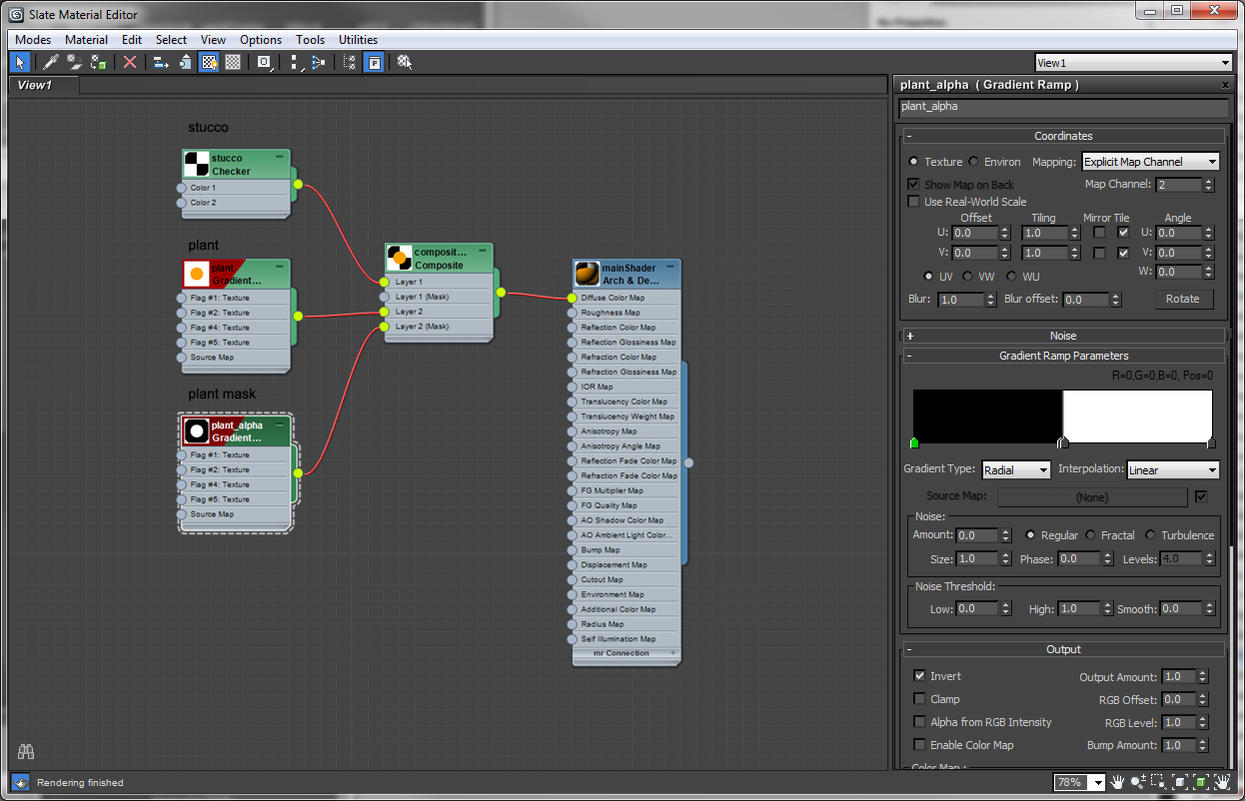Select the middle gradient ramp flag
The image size is (1245, 801).
[x=1063, y=442]
